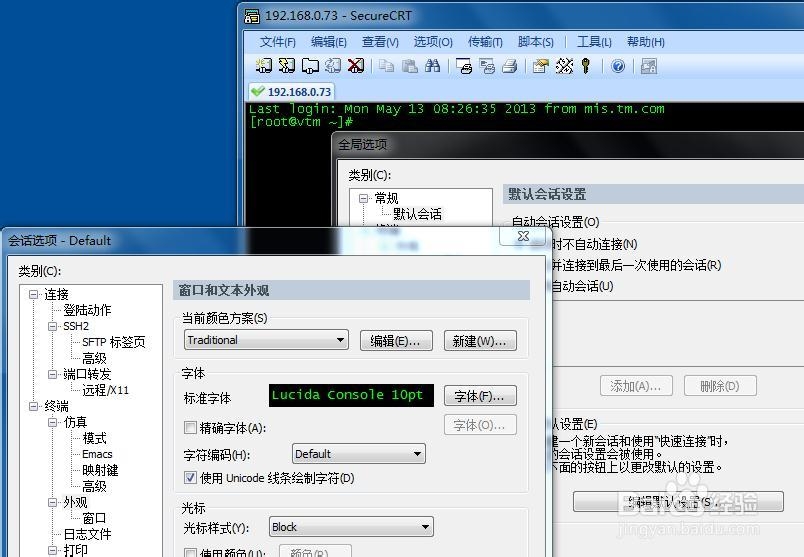Switch to the 192.168.0.73 session tab
The image size is (804, 557).
click(x=292, y=92)
